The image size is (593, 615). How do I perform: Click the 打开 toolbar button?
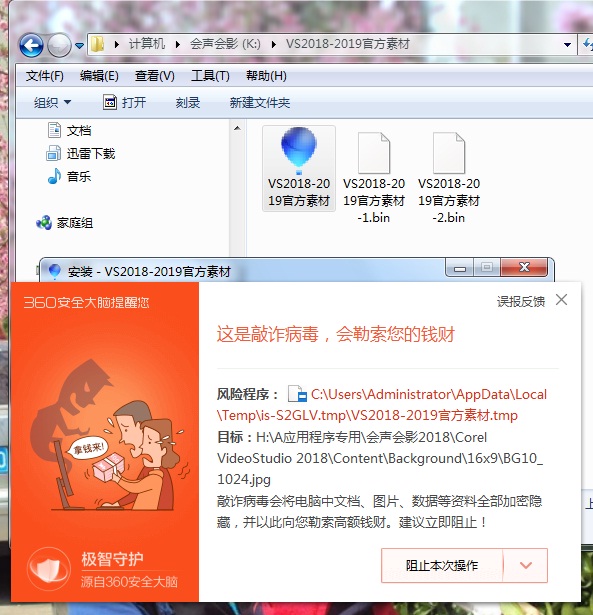[124, 103]
